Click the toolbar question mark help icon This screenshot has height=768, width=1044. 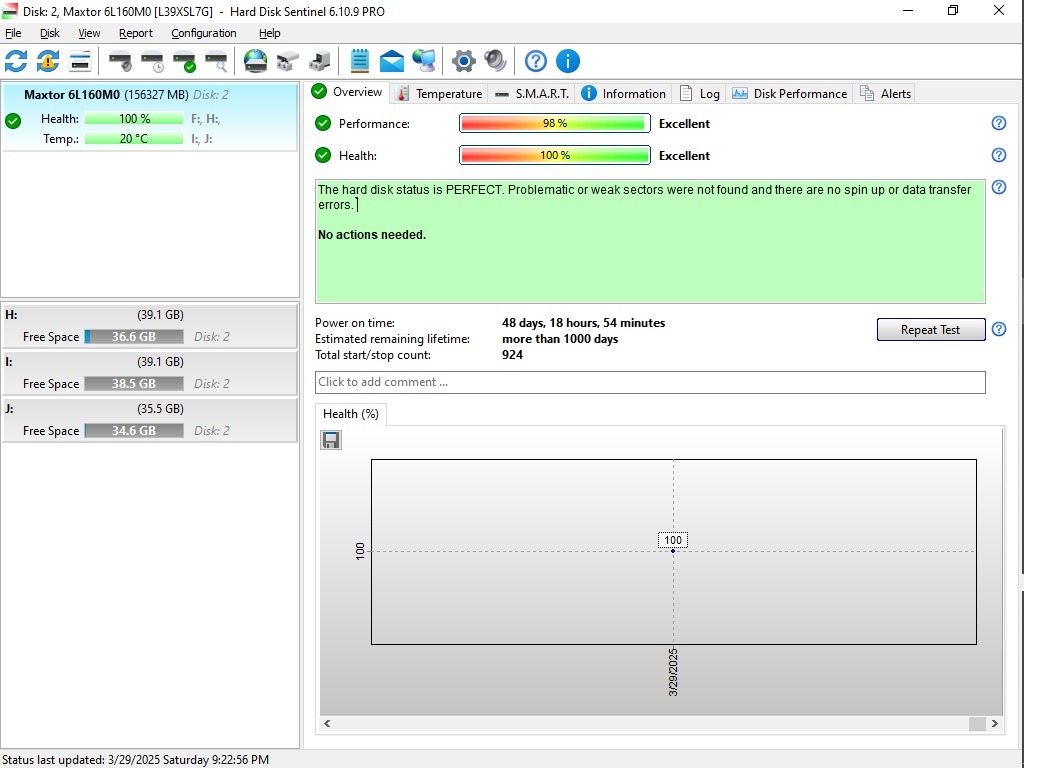click(x=536, y=61)
